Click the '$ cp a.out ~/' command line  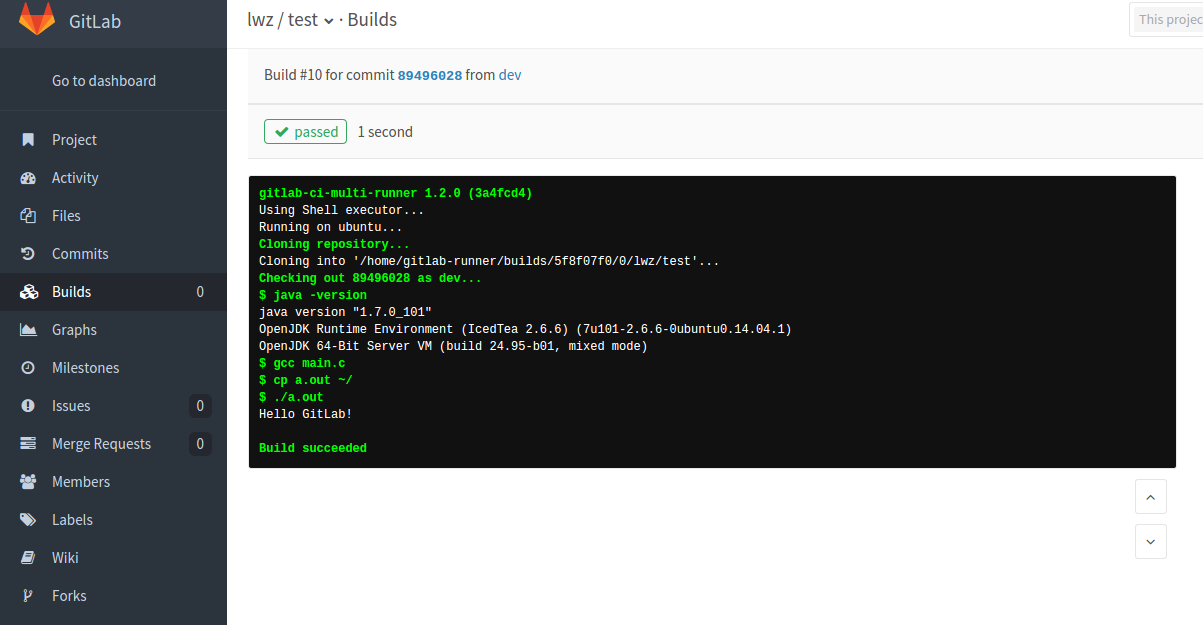coord(306,381)
